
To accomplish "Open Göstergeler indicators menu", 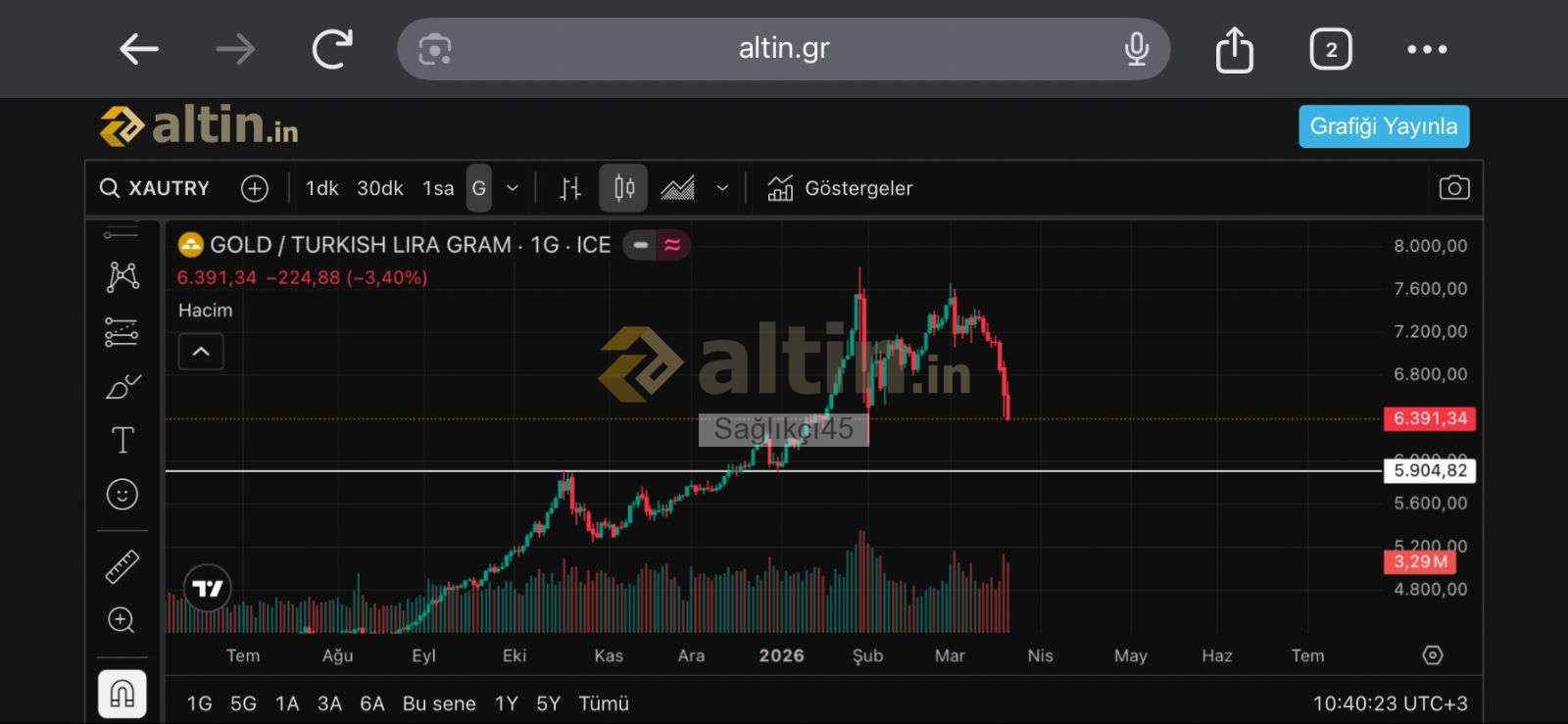I will [841, 188].
